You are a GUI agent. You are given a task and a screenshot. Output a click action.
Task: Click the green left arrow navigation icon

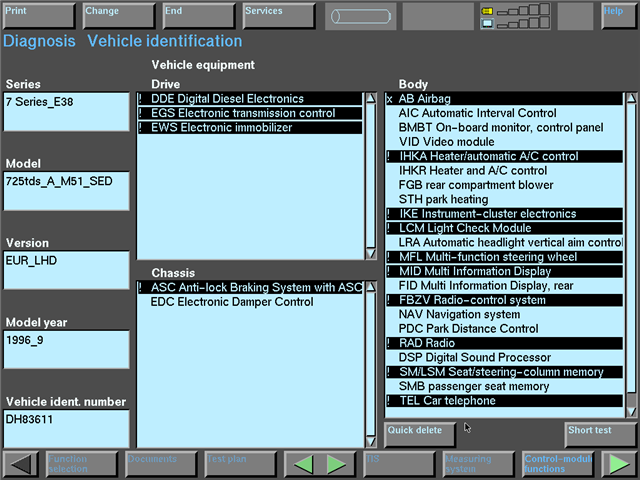pos(304,464)
